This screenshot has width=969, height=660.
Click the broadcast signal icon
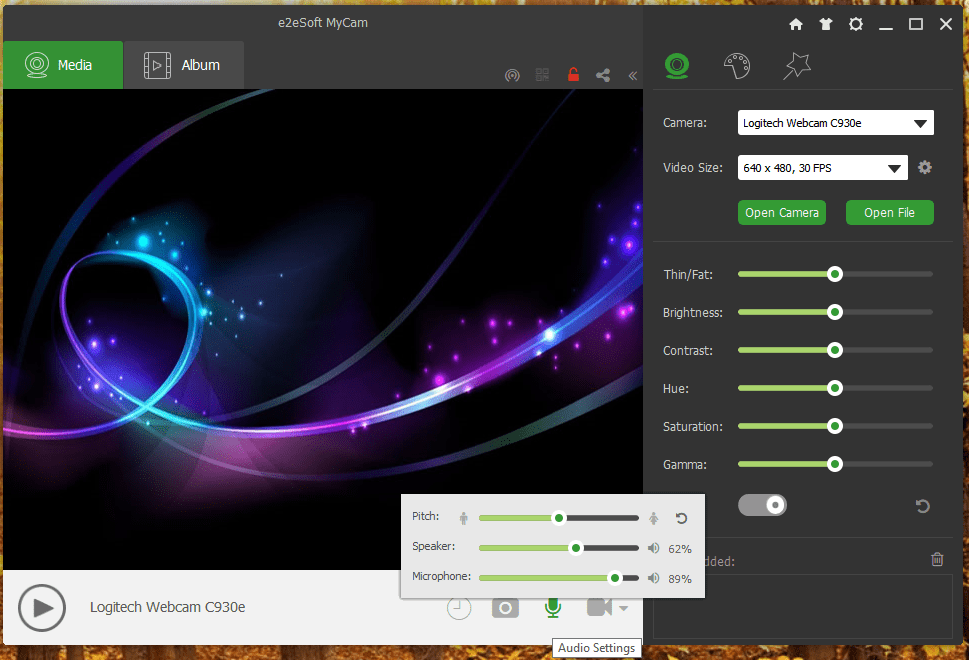pos(512,75)
